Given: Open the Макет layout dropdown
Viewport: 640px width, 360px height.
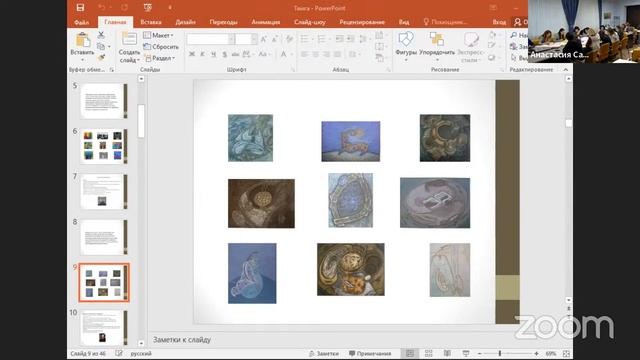Looking at the screenshot, I should coord(159,35).
